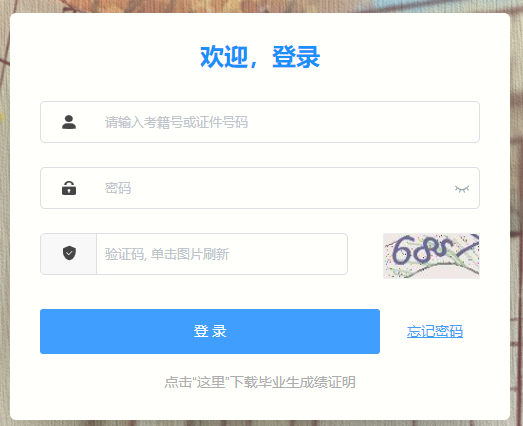This screenshot has height=426, width=523.
Task: Show password using the closed-eye icon
Action: pos(462,189)
